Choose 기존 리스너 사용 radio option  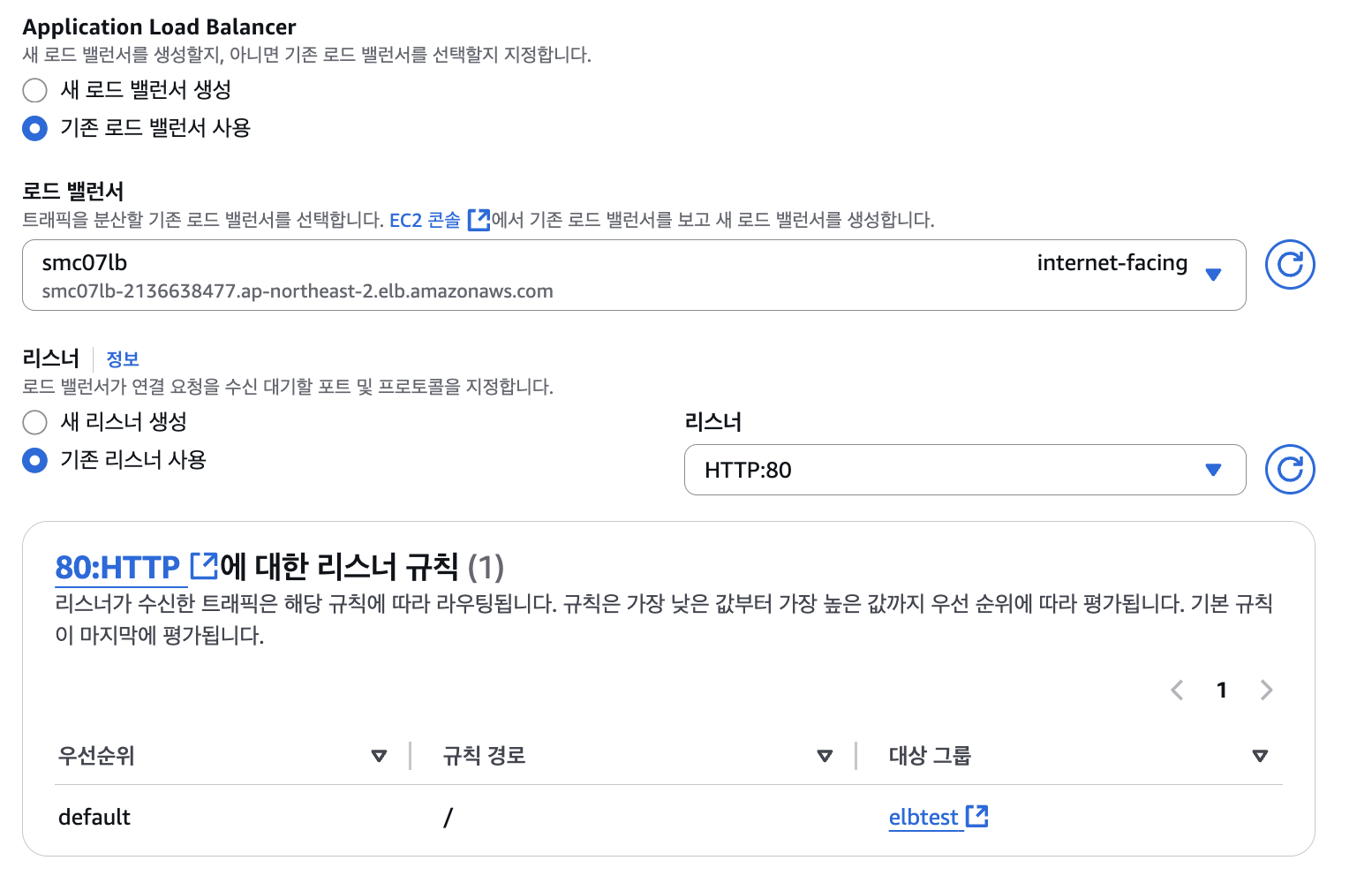tap(34, 460)
